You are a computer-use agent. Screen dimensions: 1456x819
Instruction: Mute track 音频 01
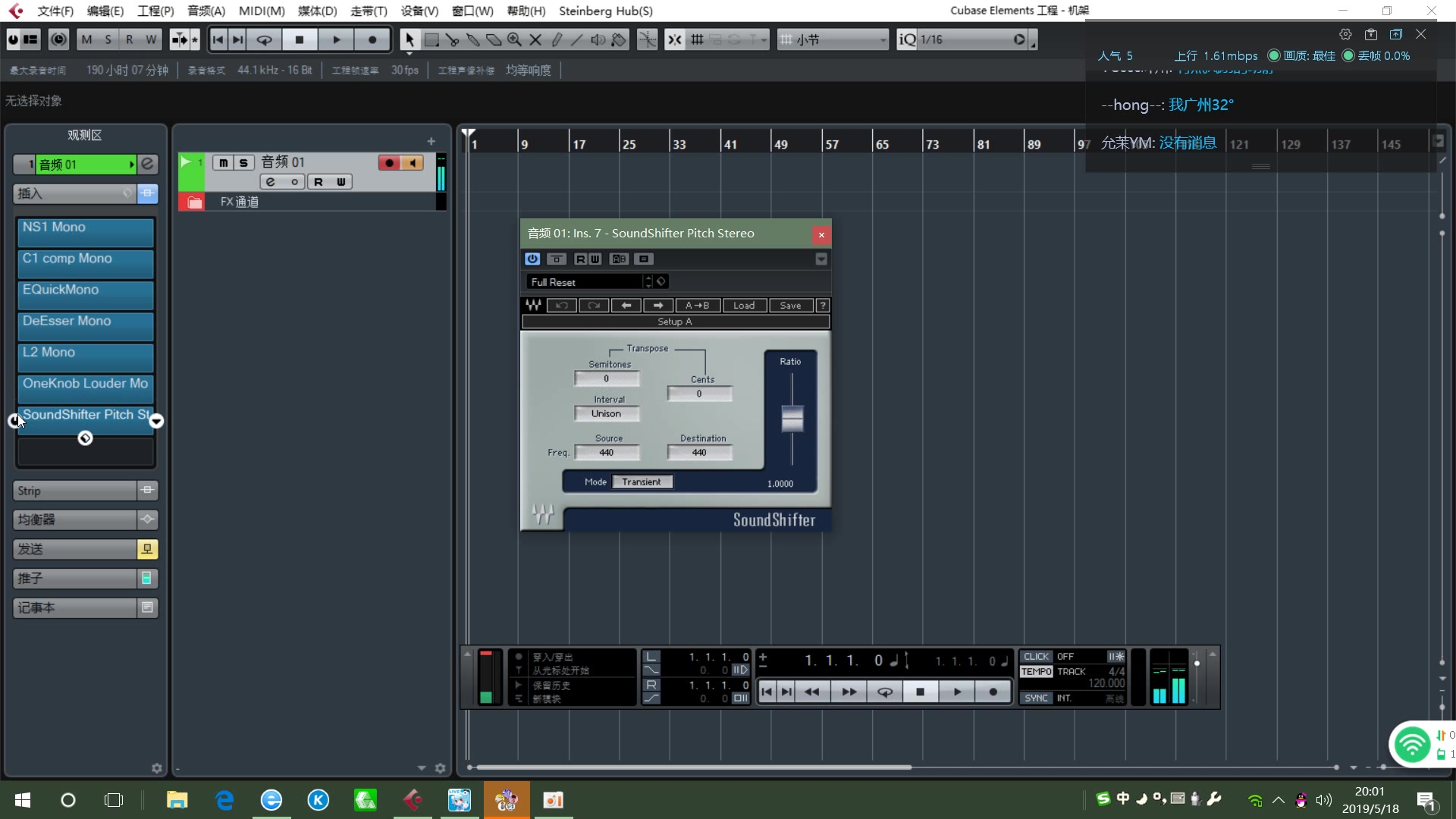pyautogui.click(x=223, y=162)
